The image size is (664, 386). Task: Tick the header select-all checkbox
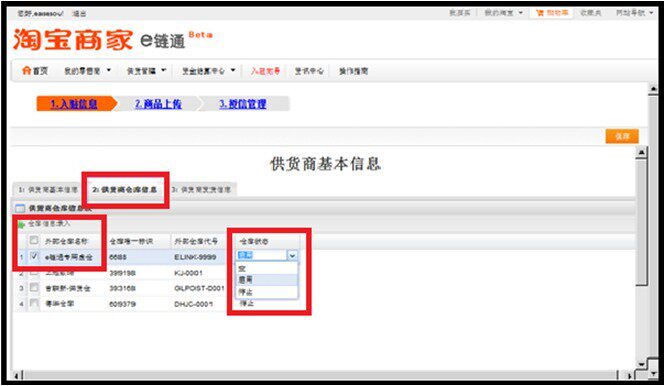point(34,240)
